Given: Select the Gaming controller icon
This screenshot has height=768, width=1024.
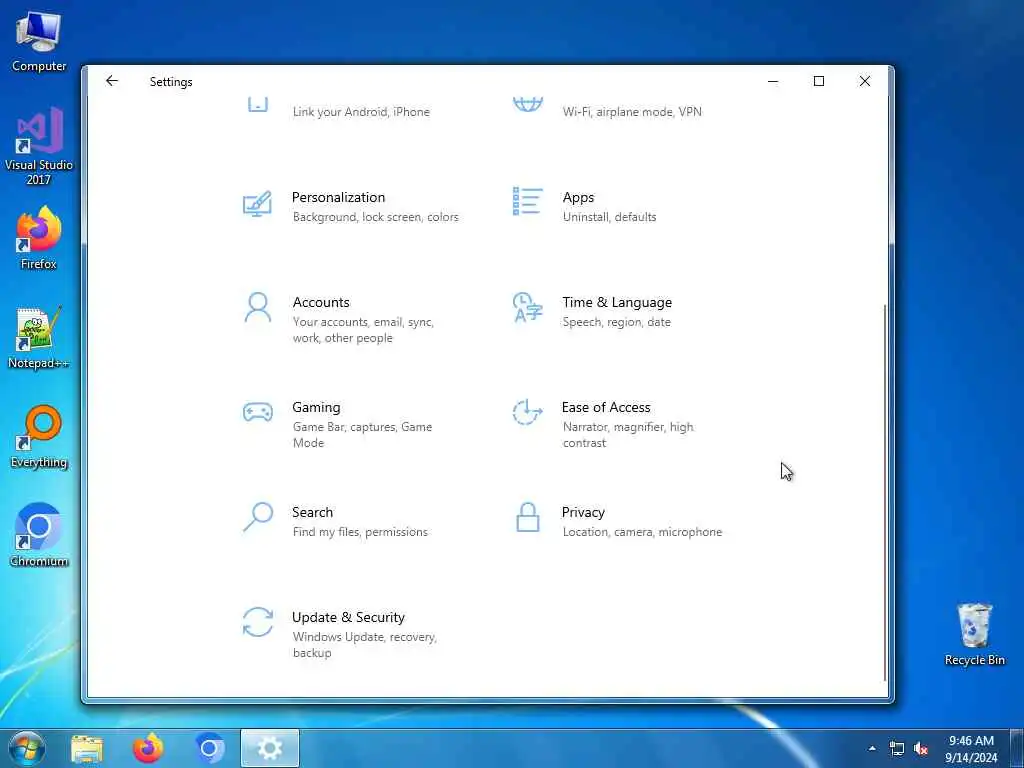Looking at the screenshot, I should click(257, 412).
